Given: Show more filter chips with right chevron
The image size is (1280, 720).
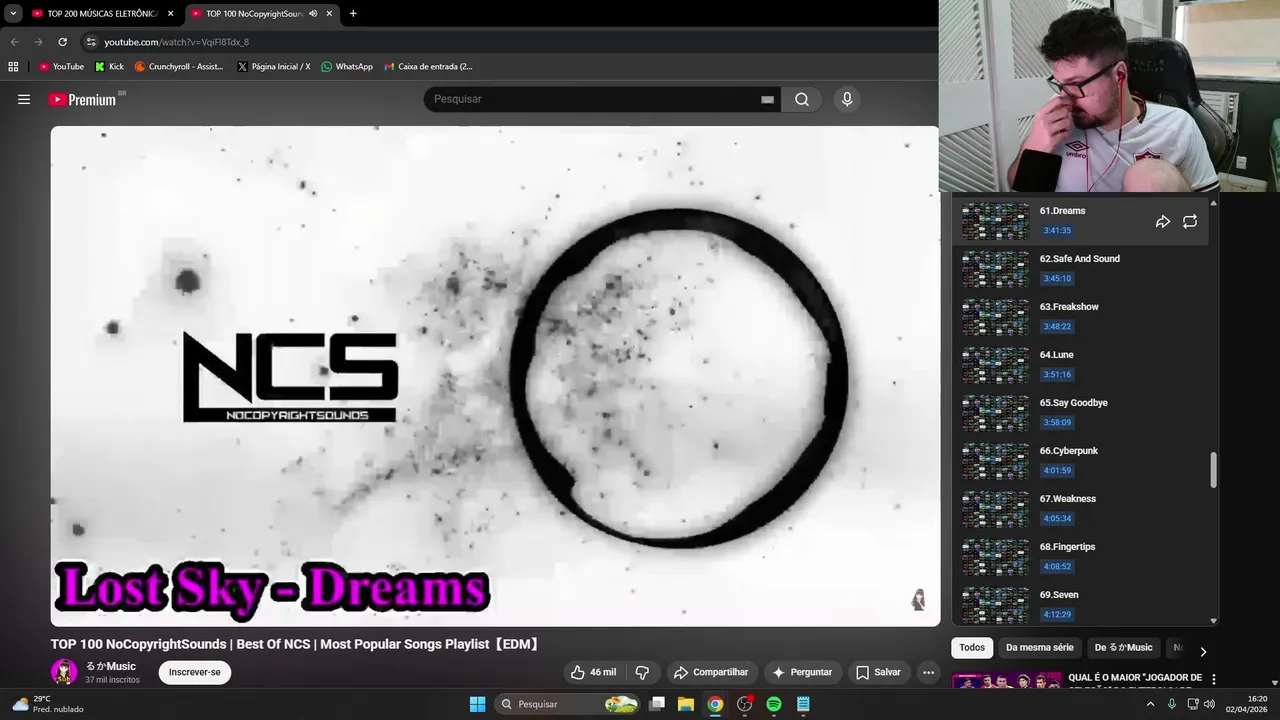Looking at the screenshot, I should tap(1203, 651).
